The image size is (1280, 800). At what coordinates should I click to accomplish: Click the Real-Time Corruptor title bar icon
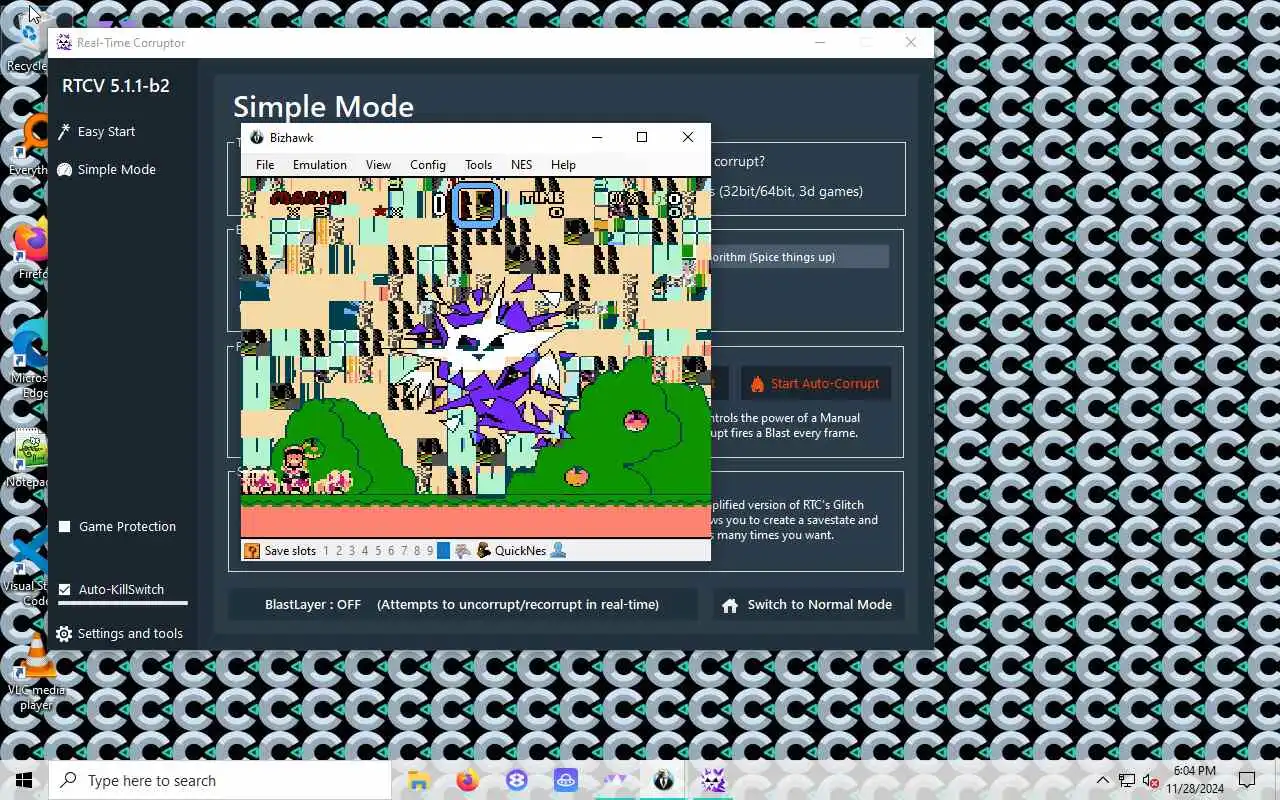click(x=64, y=43)
